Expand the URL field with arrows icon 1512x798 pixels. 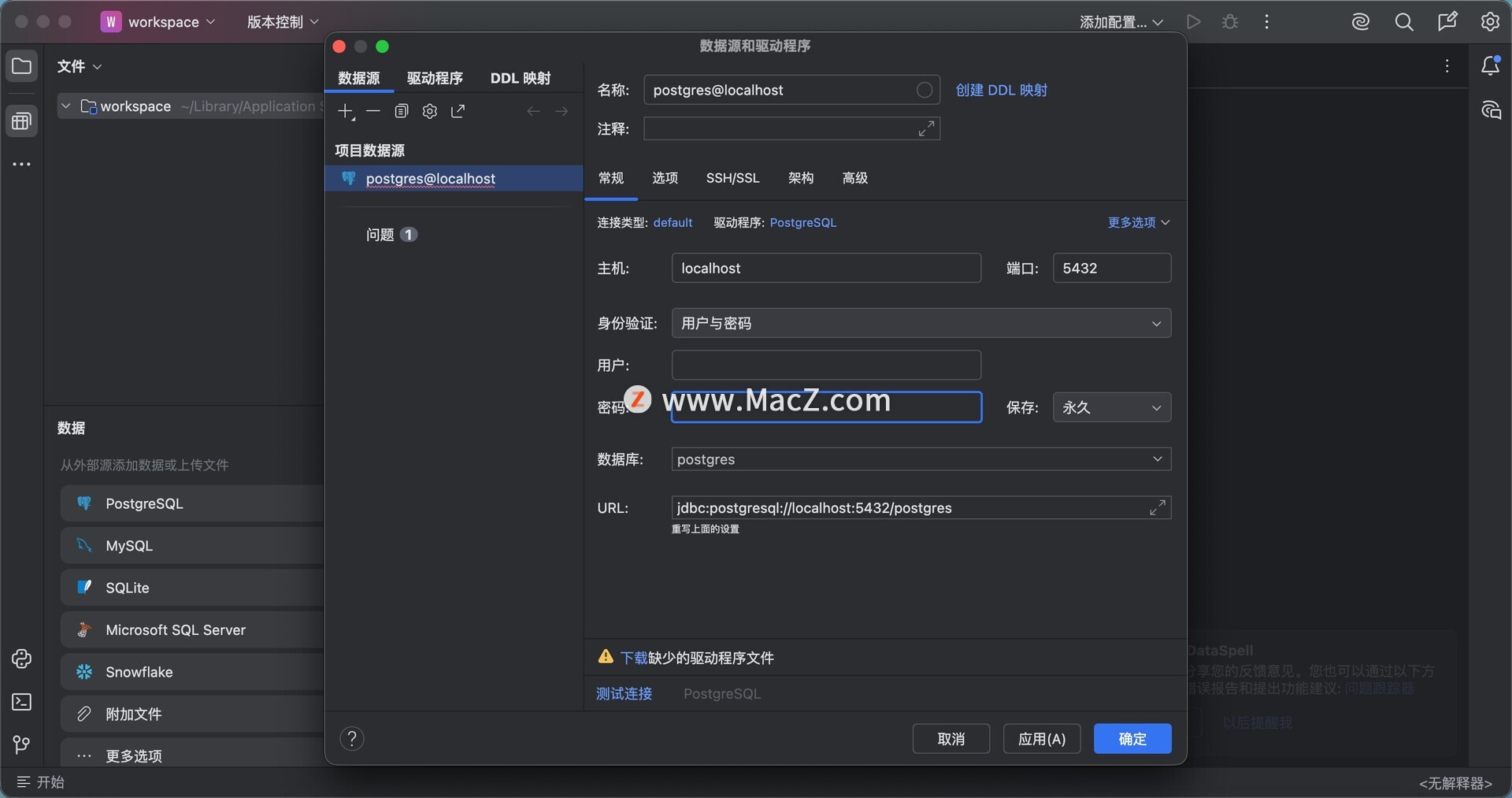[1157, 508]
